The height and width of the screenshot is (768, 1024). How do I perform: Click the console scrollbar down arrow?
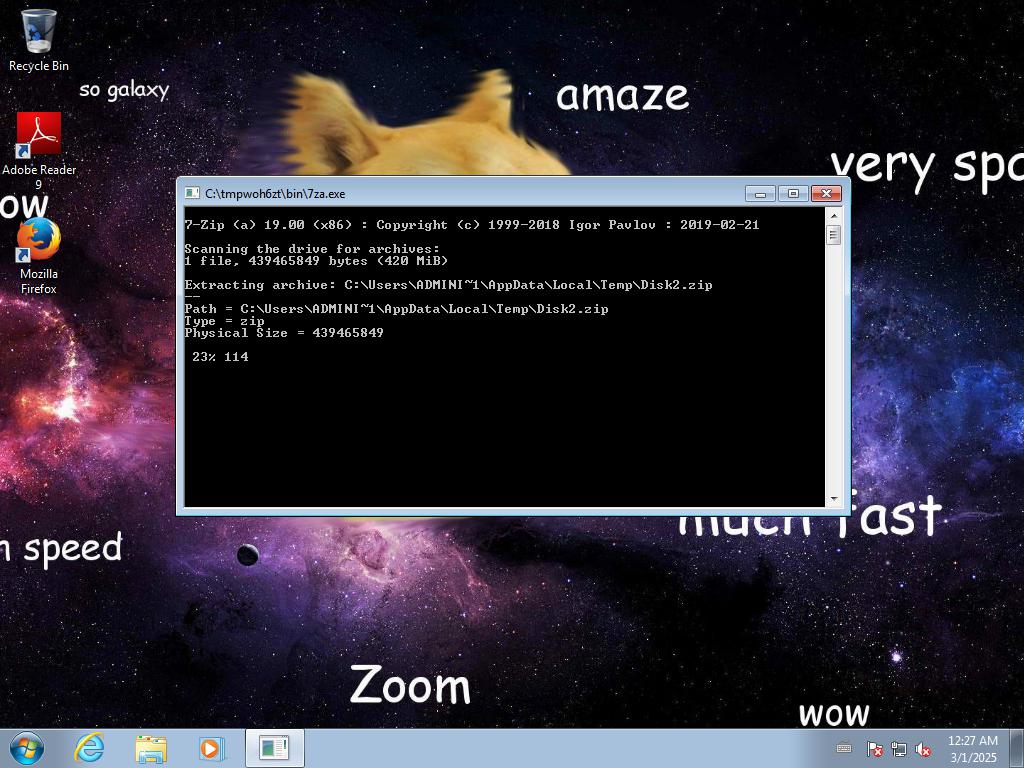tap(833, 499)
